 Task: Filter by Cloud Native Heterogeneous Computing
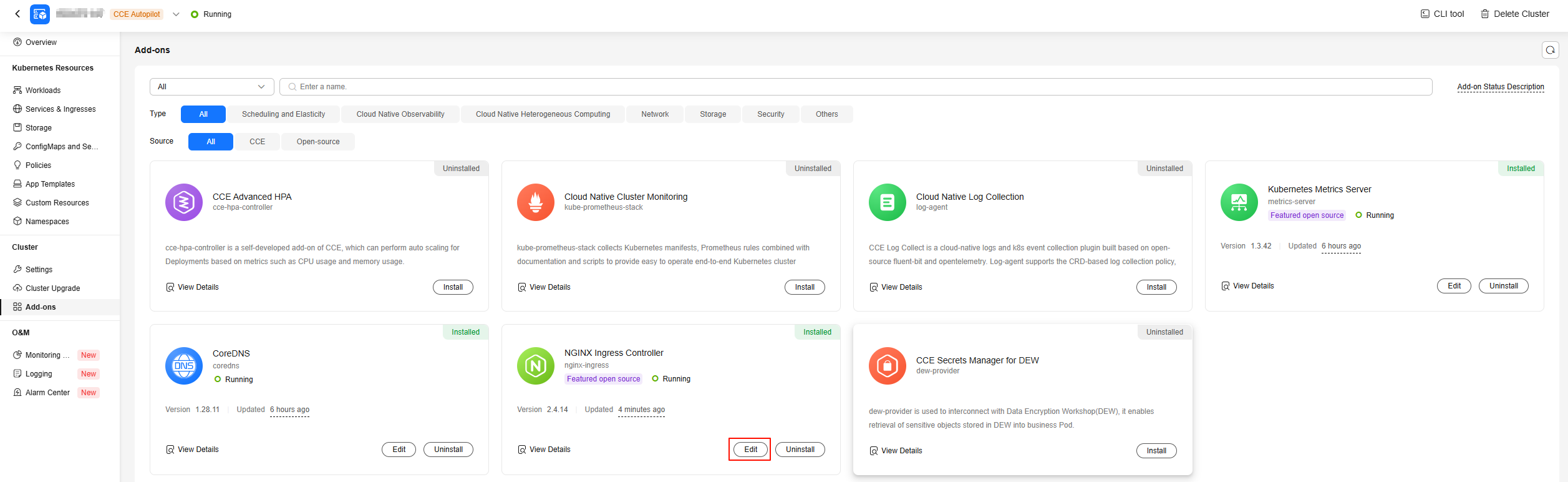click(x=543, y=114)
